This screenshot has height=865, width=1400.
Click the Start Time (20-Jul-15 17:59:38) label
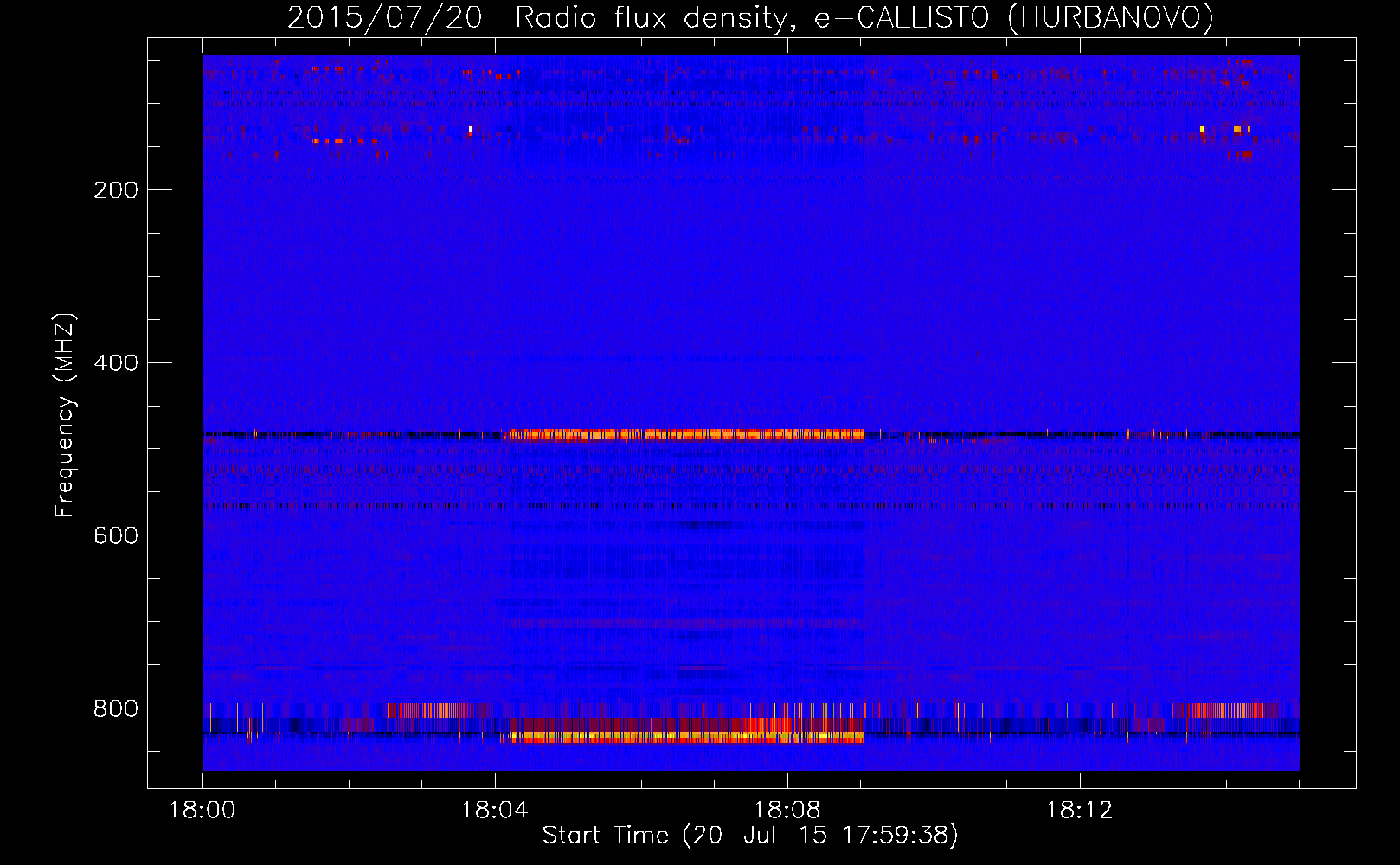click(x=750, y=836)
